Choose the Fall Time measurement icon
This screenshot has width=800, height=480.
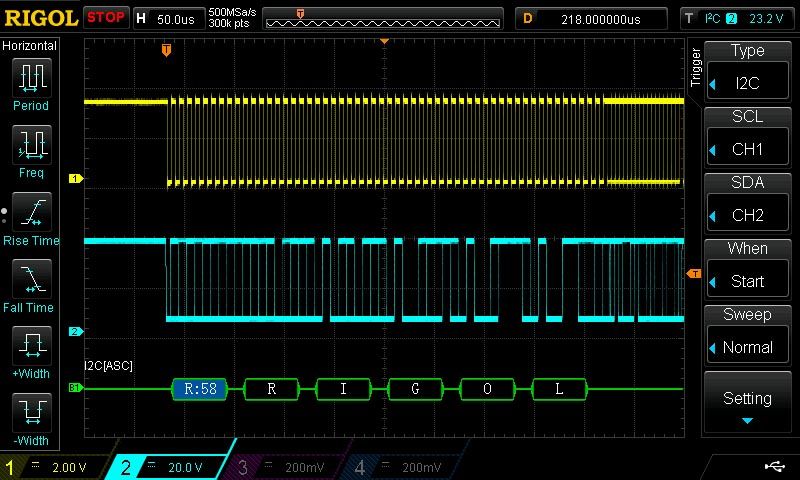[30, 279]
